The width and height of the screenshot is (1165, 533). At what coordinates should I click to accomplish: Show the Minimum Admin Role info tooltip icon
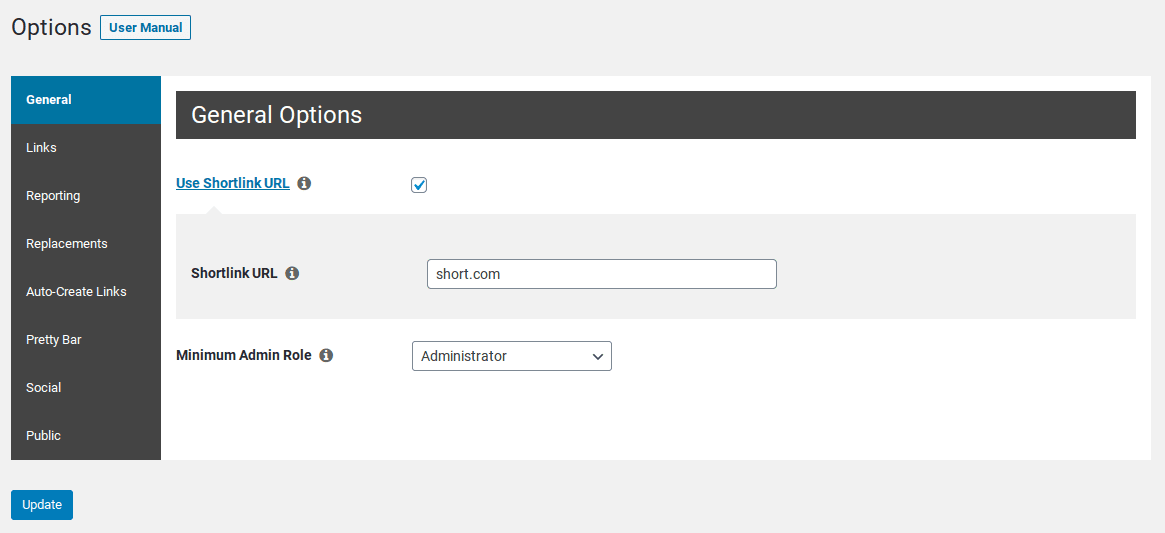(x=326, y=355)
